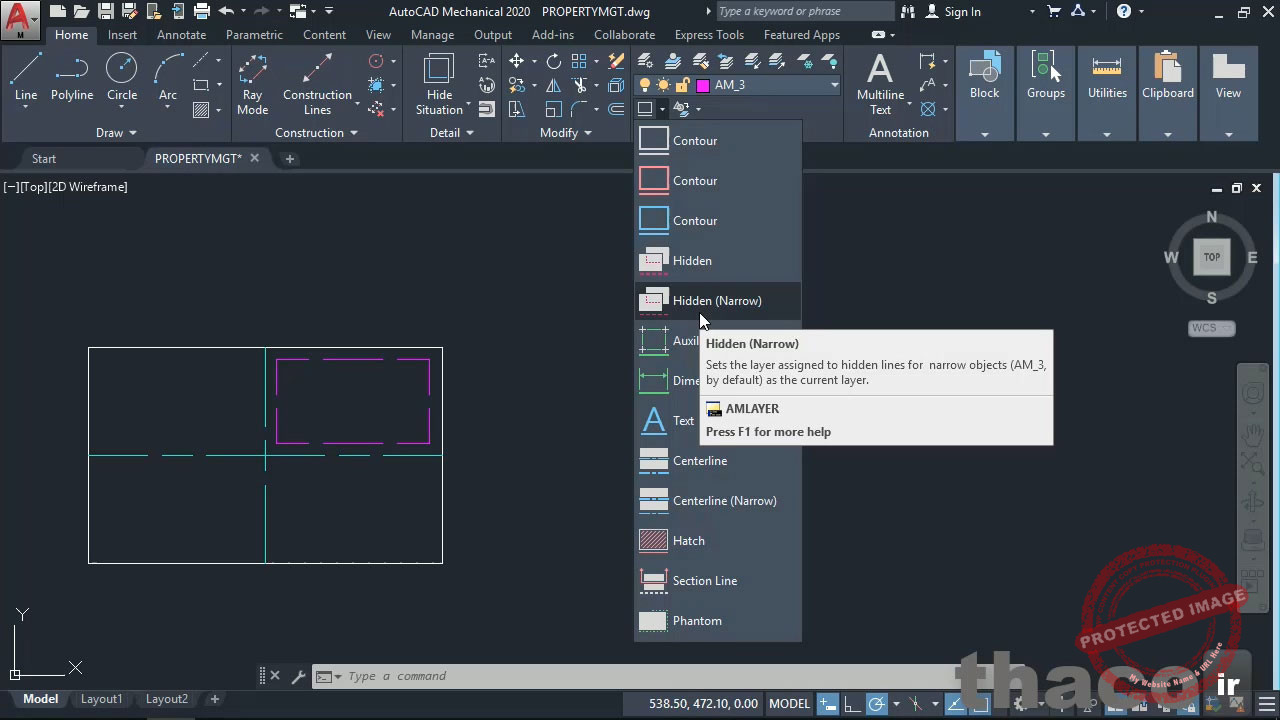Click the magenta layer color swatch
This screenshot has height=720, width=1280.
point(702,85)
